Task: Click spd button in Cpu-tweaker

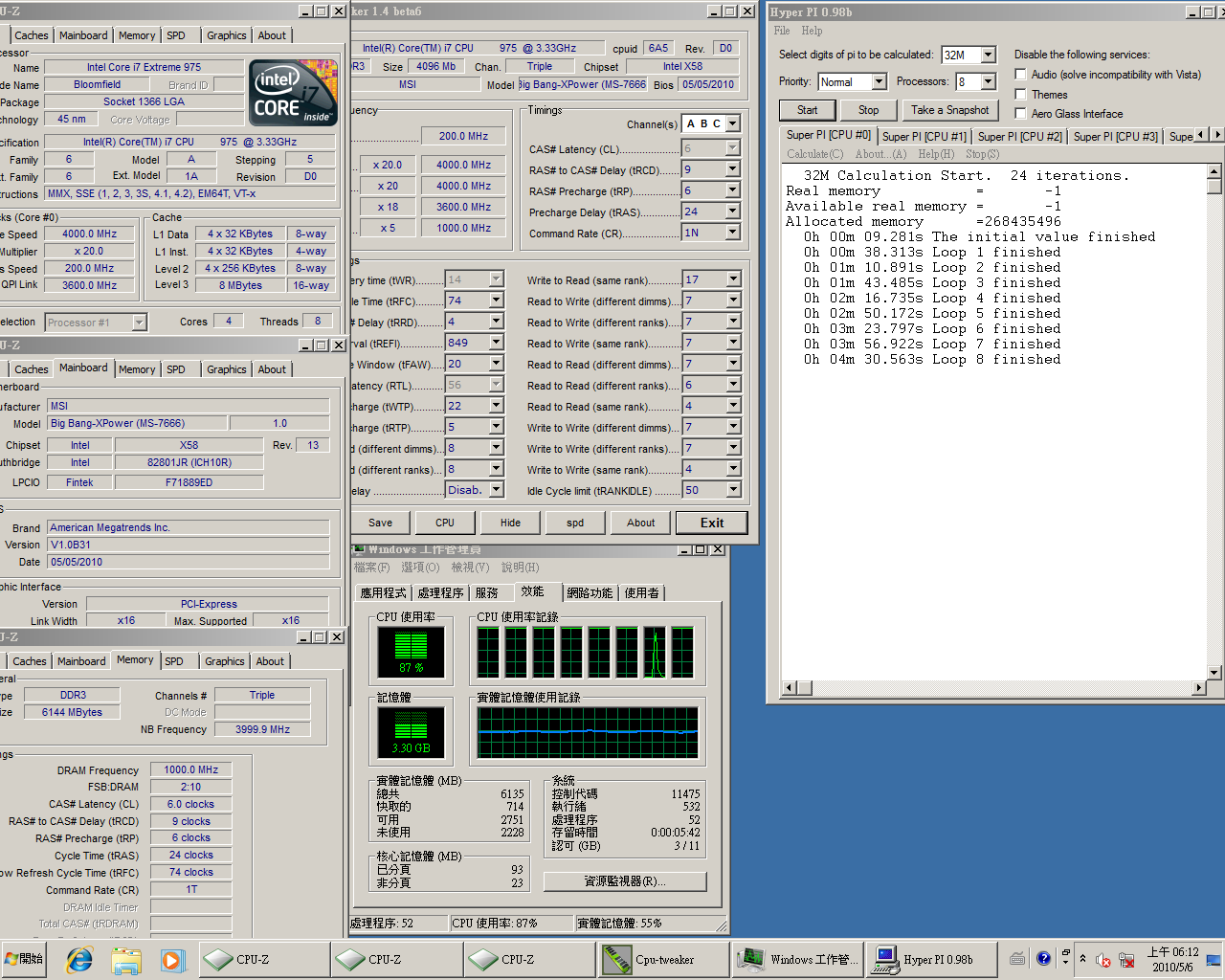Action: (575, 523)
